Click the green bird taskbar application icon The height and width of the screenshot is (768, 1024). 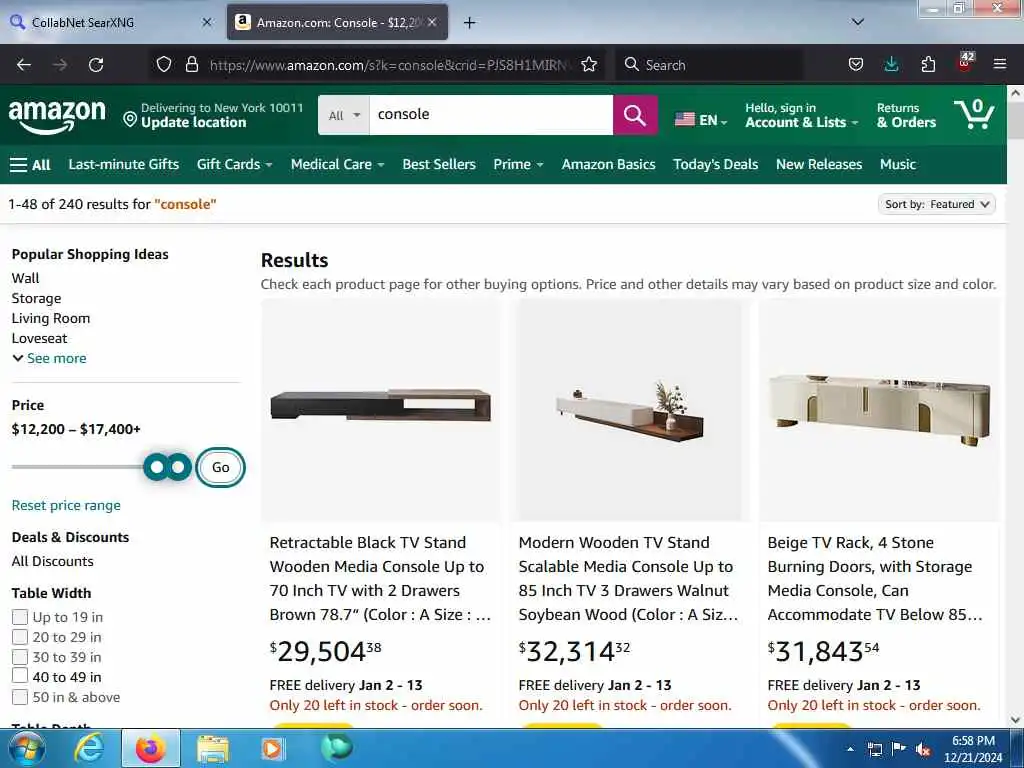tap(336, 748)
